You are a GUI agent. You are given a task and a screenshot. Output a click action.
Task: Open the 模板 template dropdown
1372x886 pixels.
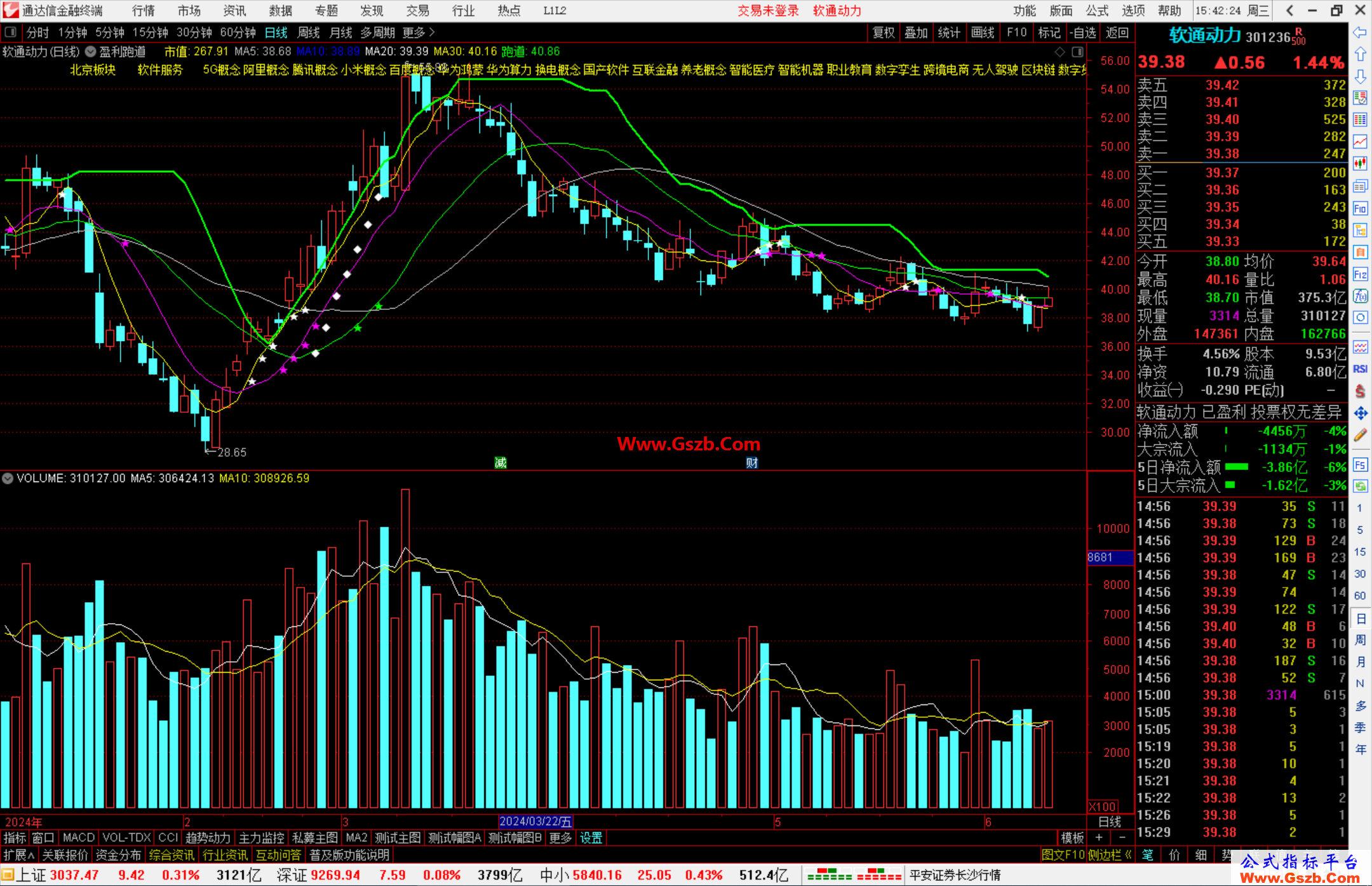coord(1072,838)
